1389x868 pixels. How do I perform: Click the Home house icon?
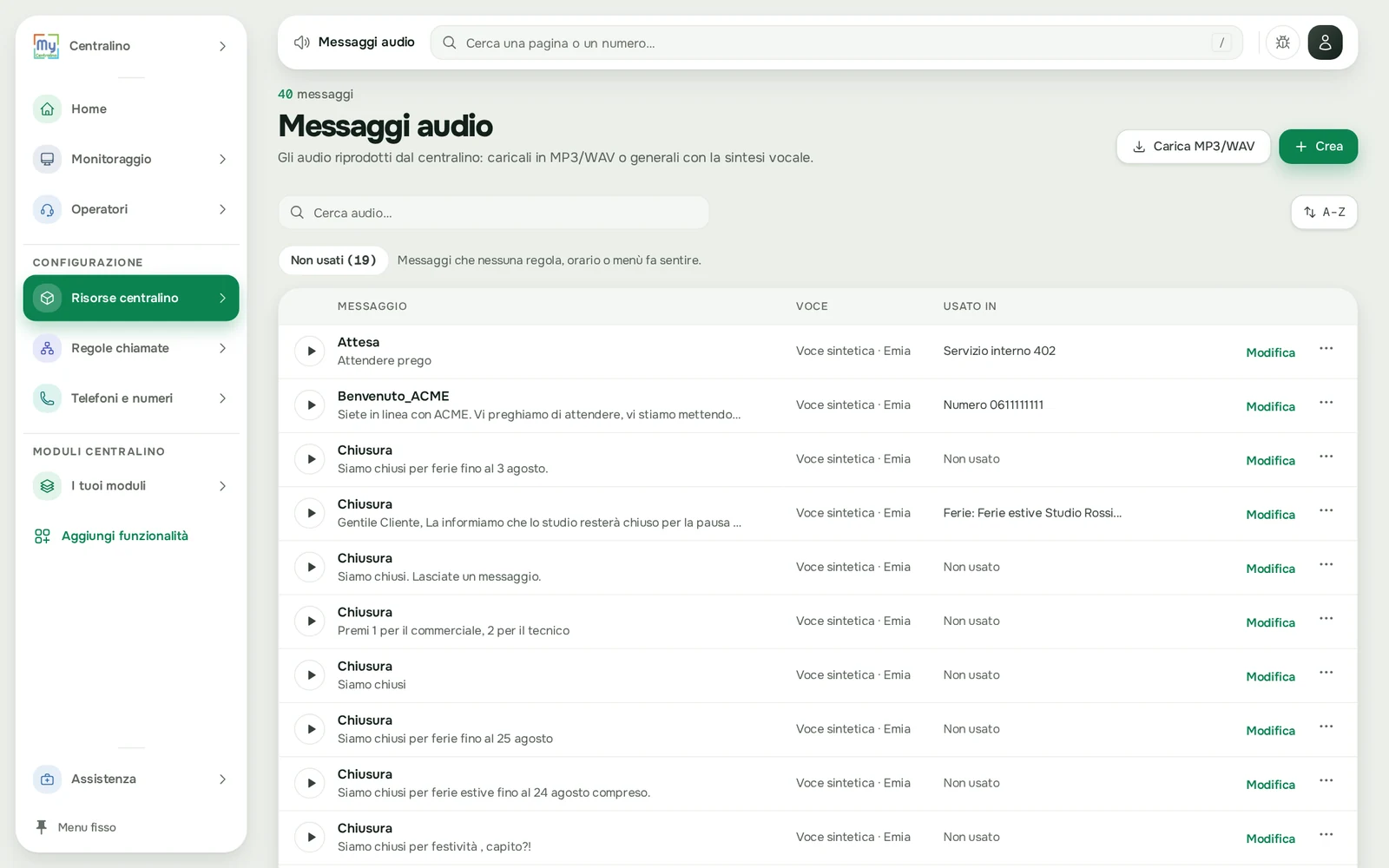[x=48, y=109]
